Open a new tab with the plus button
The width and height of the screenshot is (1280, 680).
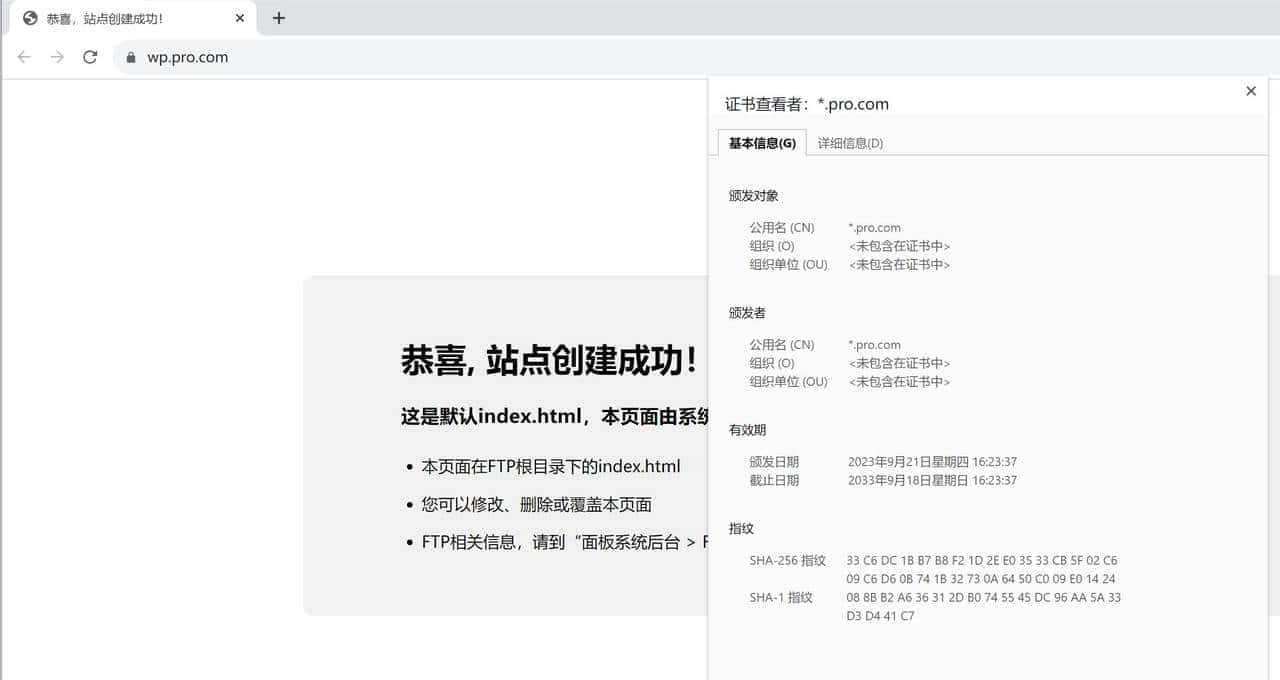[280, 17]
